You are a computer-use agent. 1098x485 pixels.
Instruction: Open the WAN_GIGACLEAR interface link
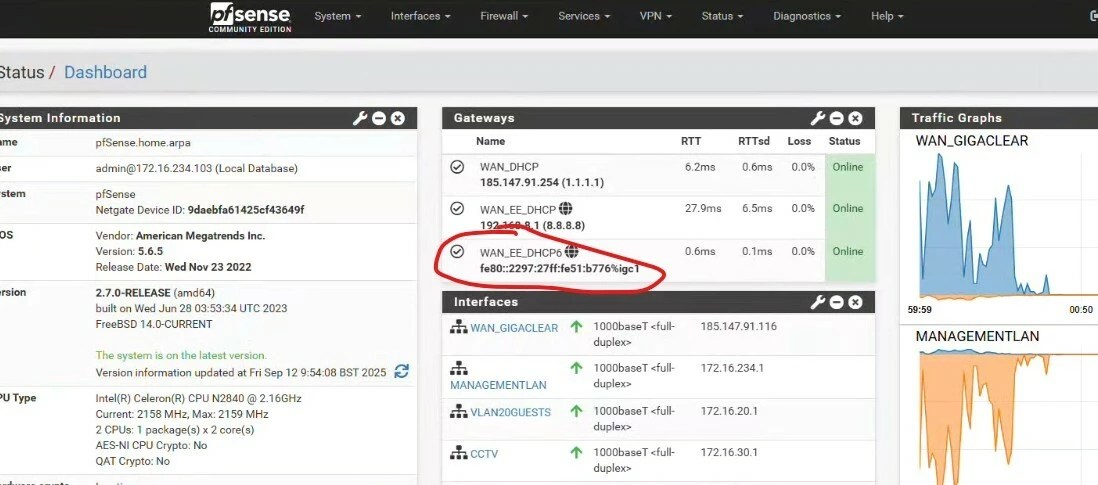click(x=514, y=328)
